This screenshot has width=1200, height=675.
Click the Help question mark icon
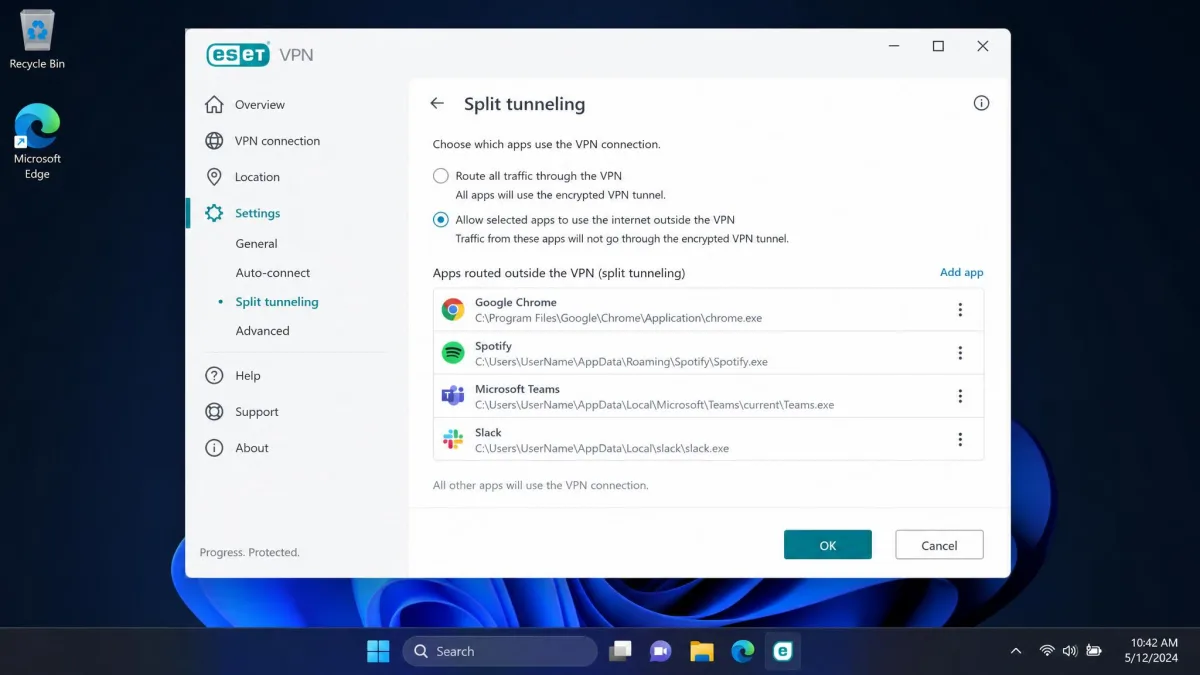pyautogui.click(x=214, y=376)
